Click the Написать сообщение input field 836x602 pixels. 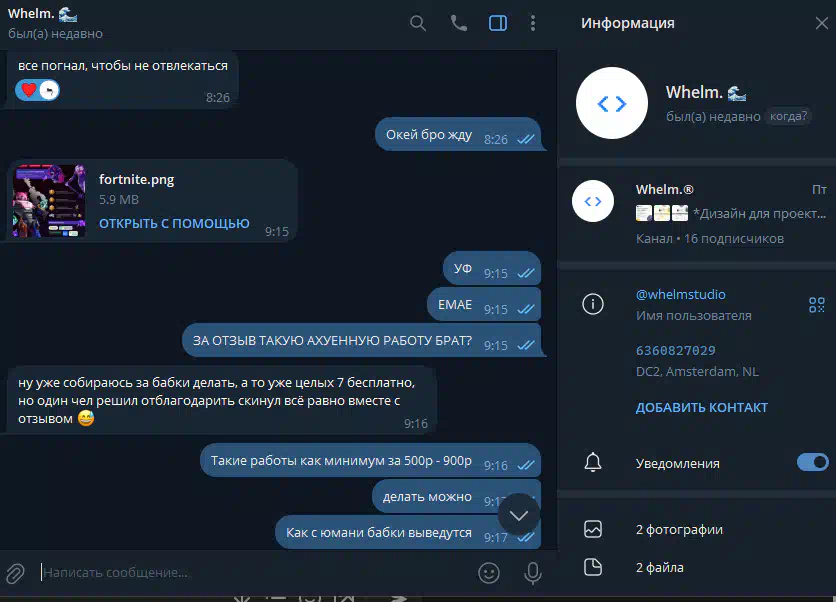point(256,573)
